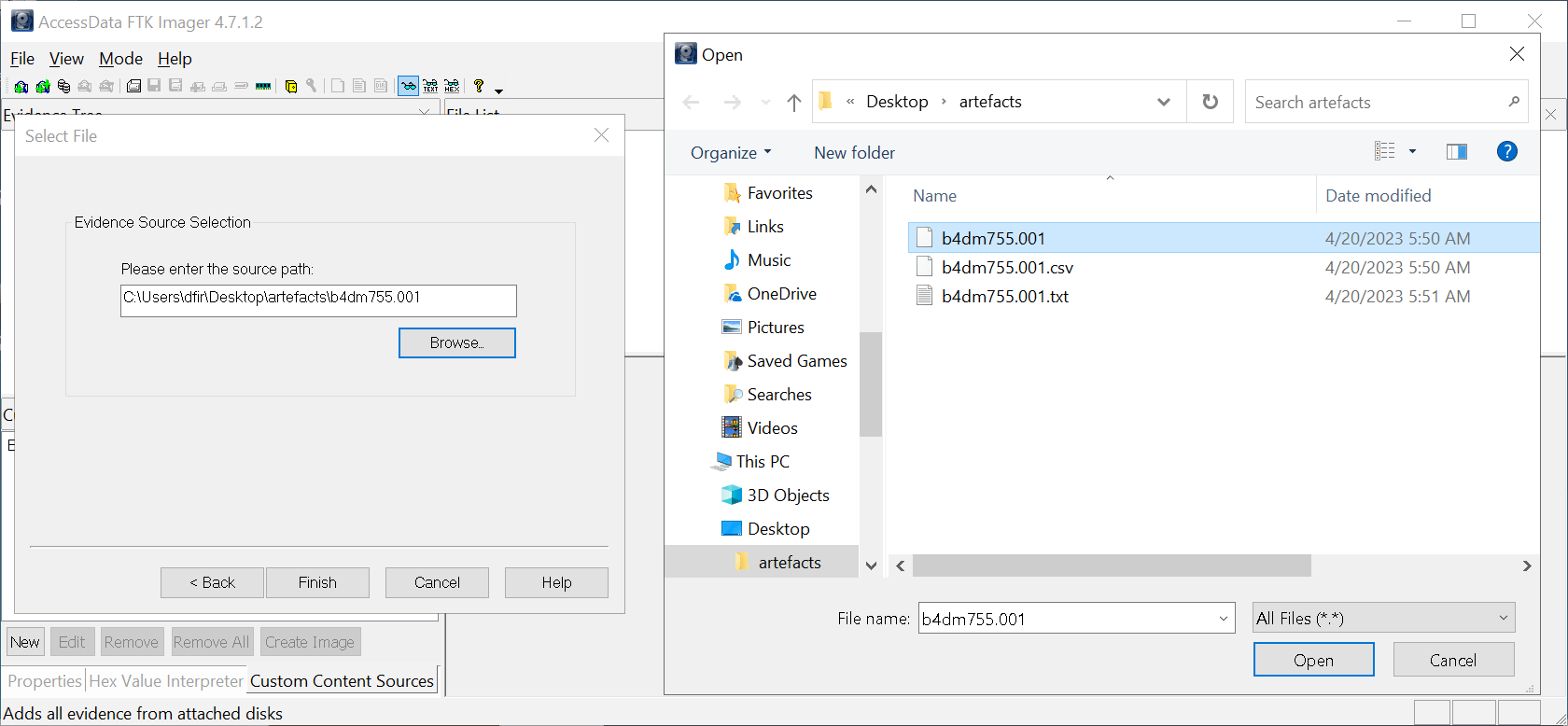The image size is (1568, 726).
Task: Click the yellow safe Obtain Protected Files icon
Action: tap(291, 87)
